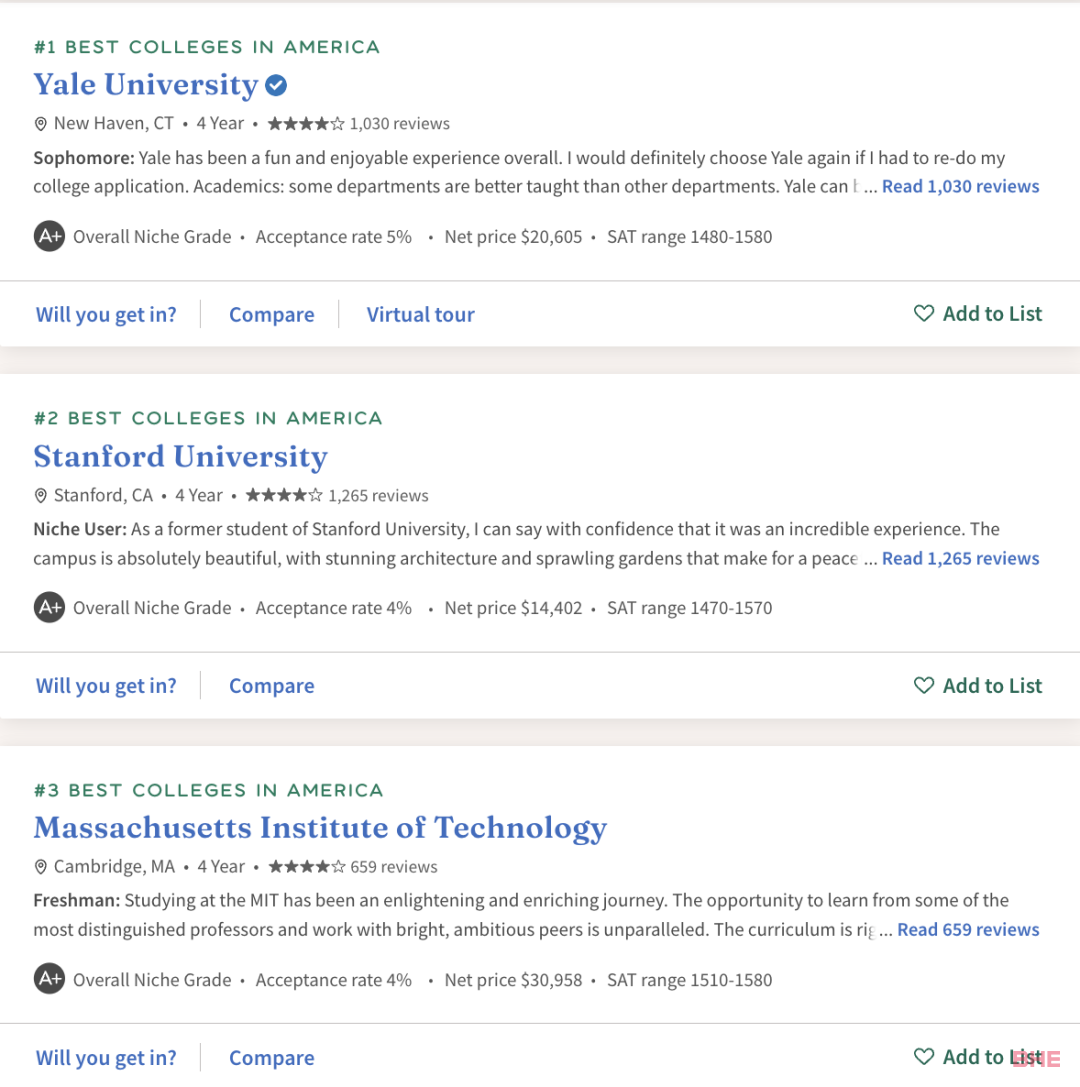Image resolution: width=1080 pixels, height=1087 pixels.
Task: Click Stanford's A+ Niche Grade badge
Action: (49, 608)
